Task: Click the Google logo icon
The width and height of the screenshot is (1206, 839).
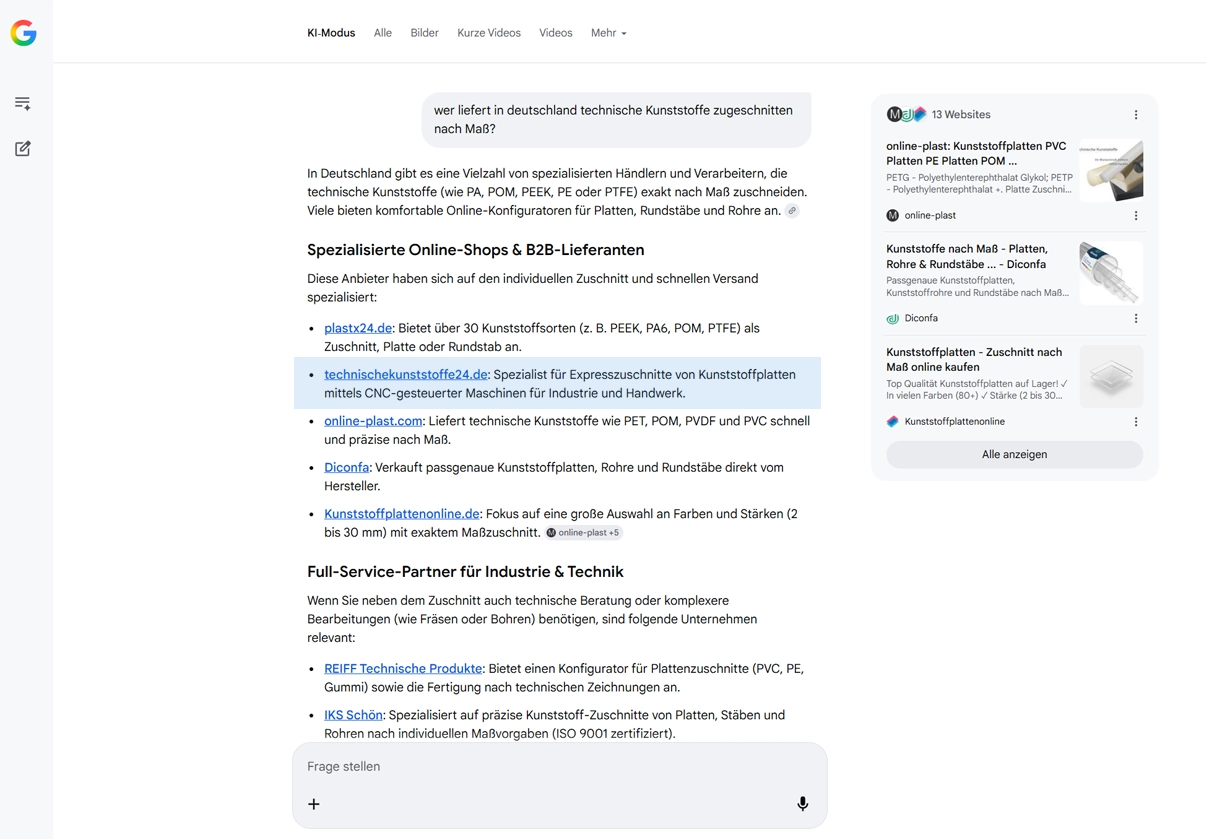Action: coord(24,33)
